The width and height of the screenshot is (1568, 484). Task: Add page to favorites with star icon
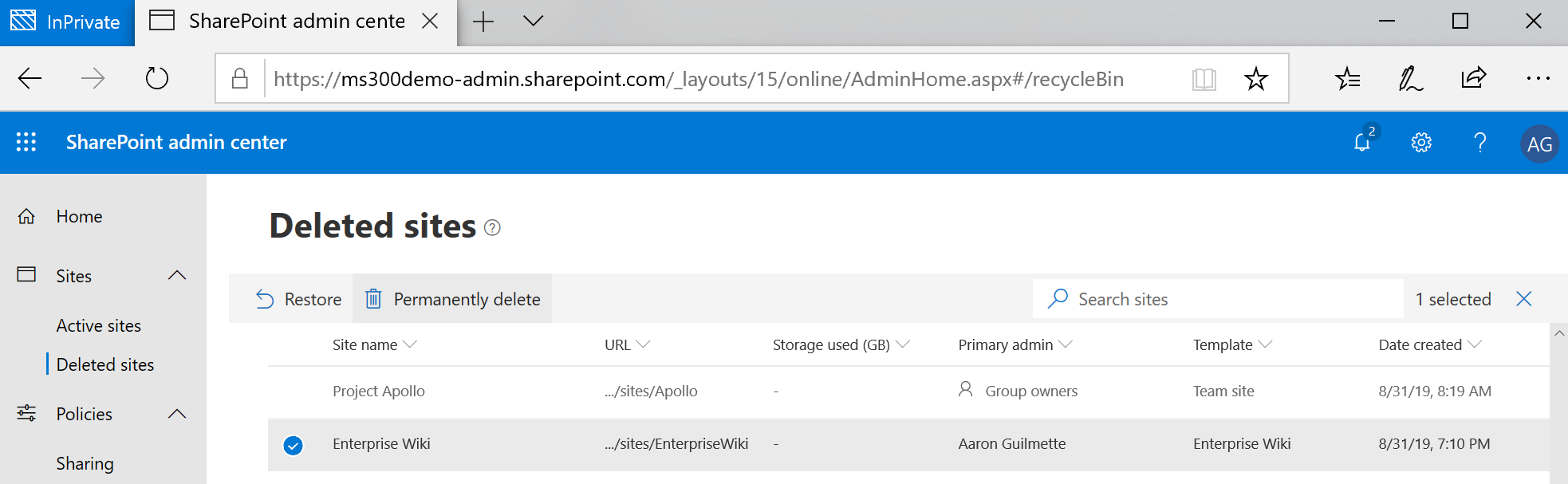1255,78
